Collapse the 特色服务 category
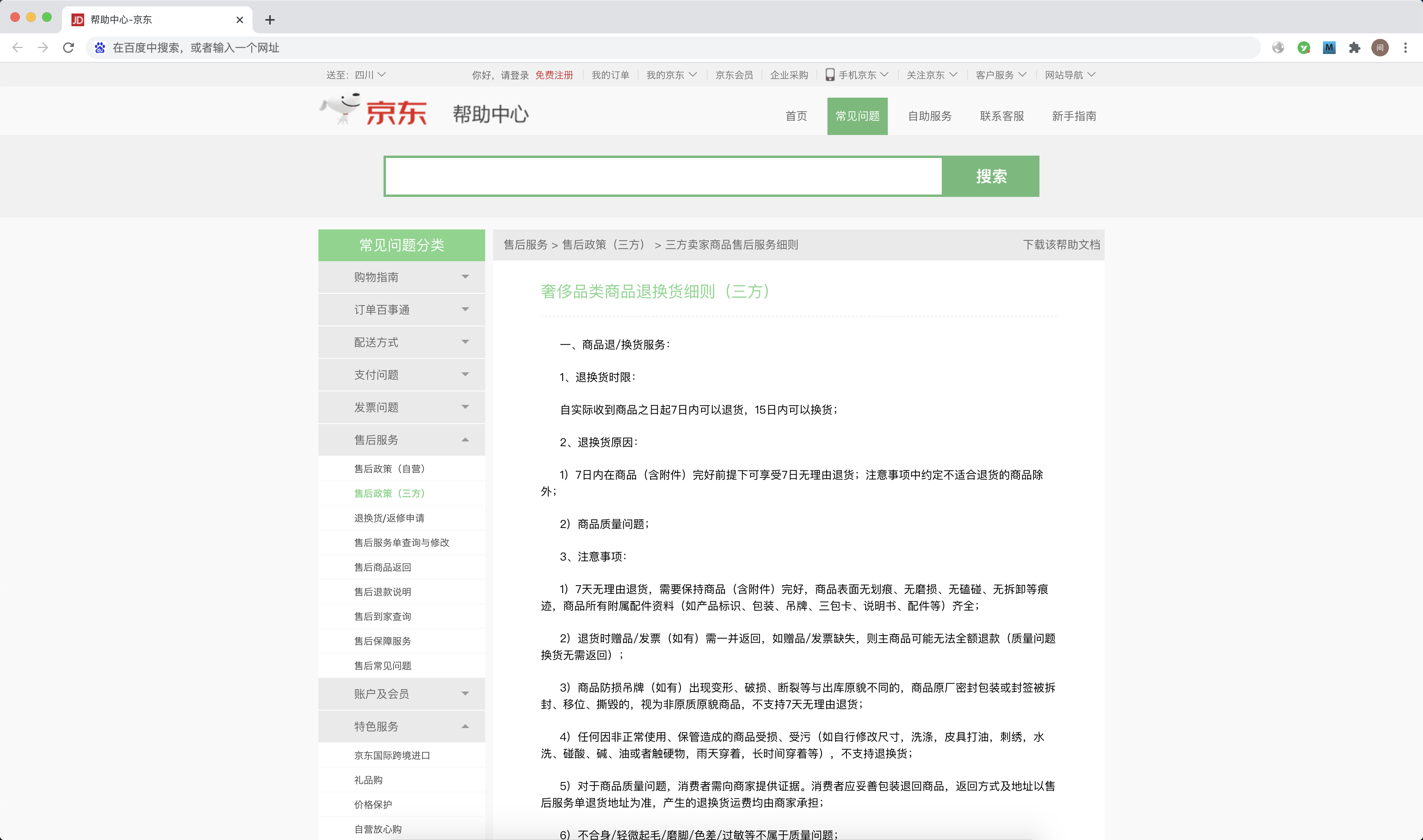The image size is (1423, 840). [x=402, y=726]
